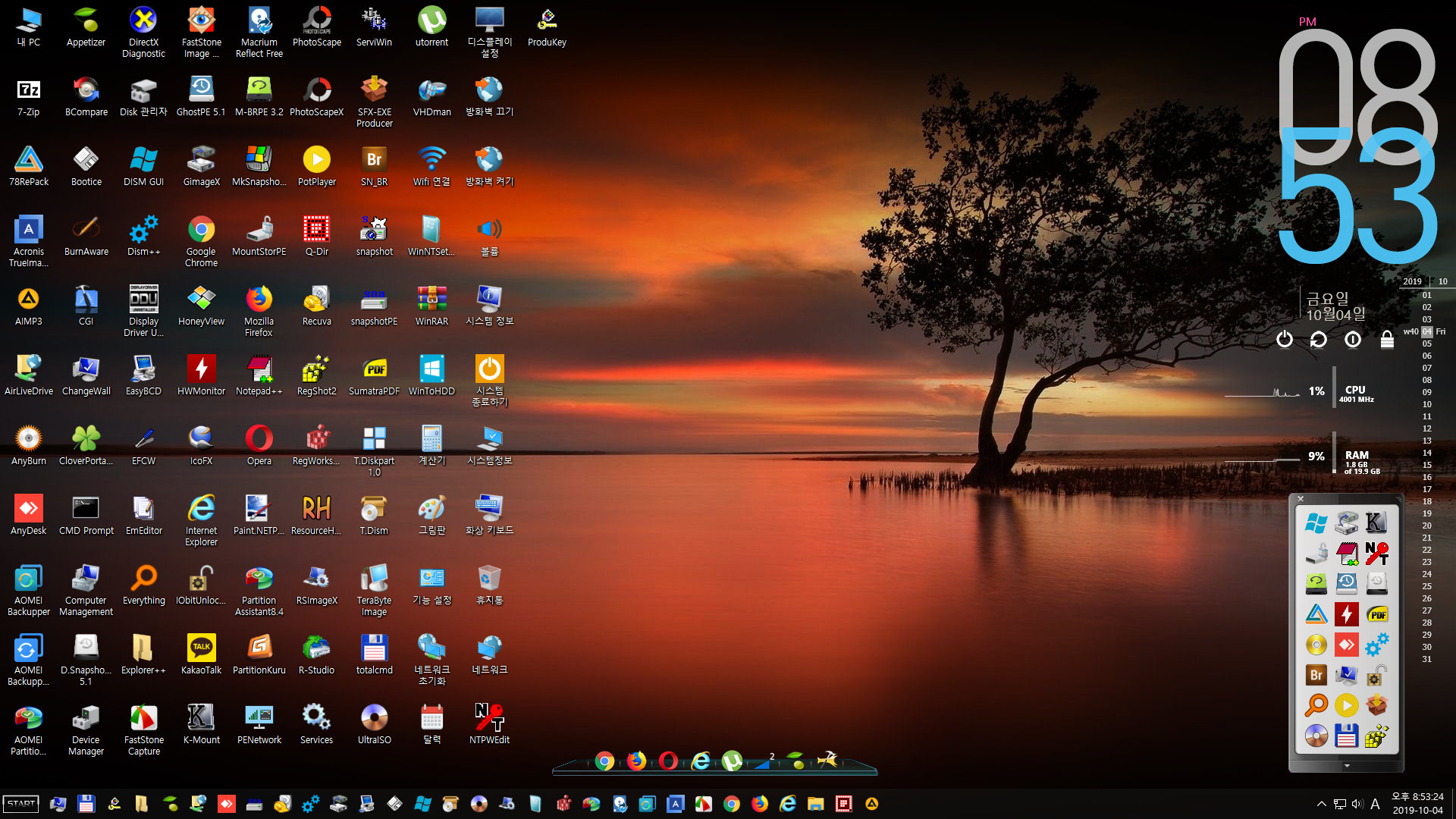1456x819 pixels.
Task: Select the NTPWEdit desktop icon
Action: click(490, 725)
